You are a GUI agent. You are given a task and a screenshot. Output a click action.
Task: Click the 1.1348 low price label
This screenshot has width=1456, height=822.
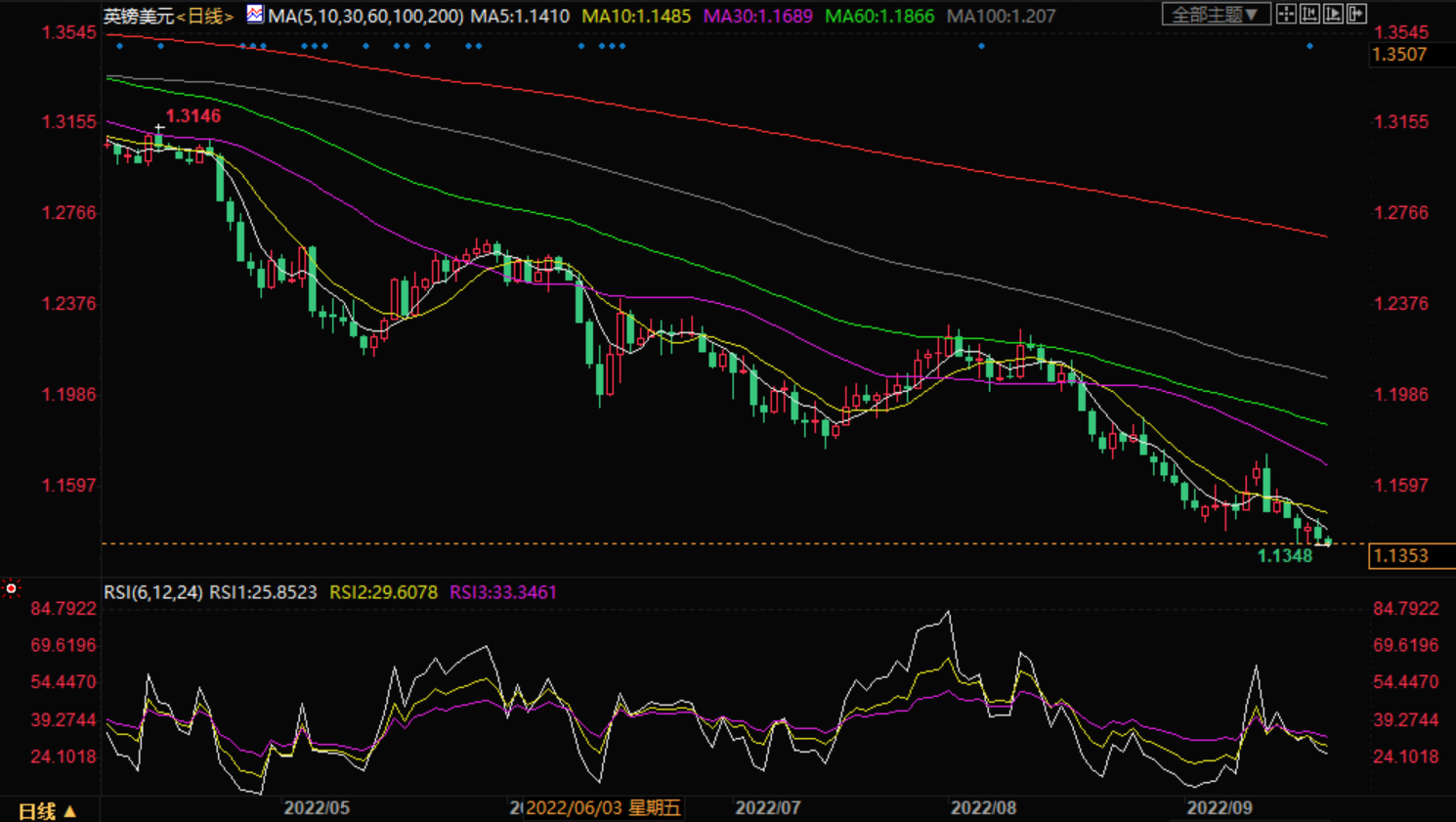[1284, 556]
